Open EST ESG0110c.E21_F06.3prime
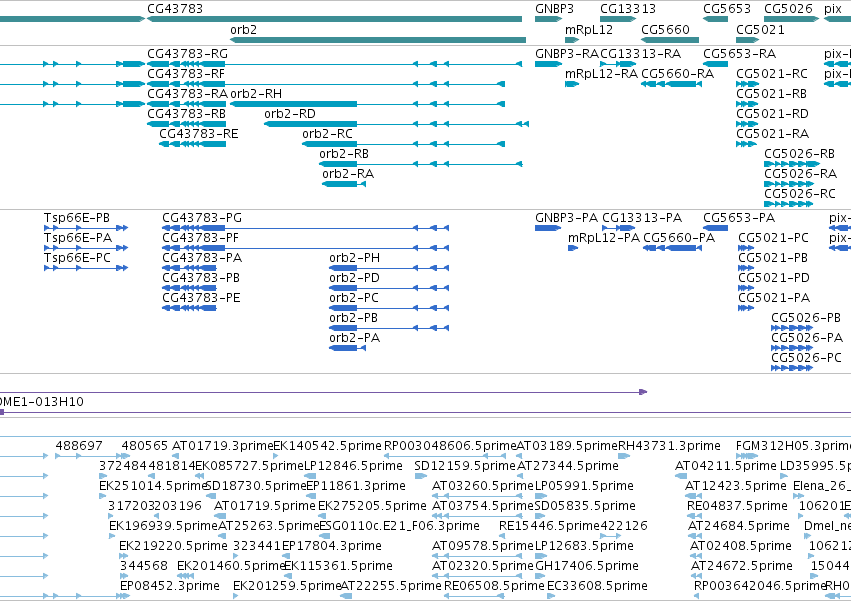 tap(399, 526)
